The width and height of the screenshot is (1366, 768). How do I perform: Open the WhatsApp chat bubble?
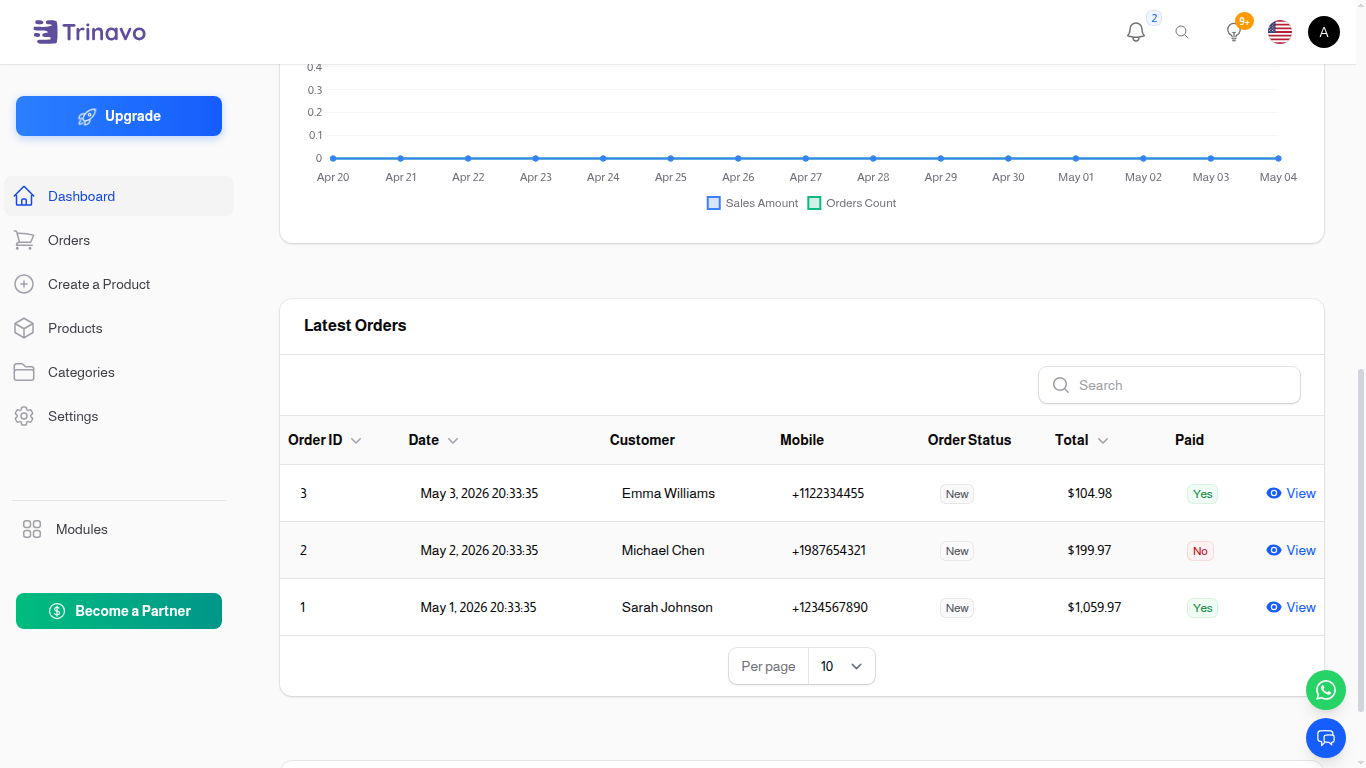tap(1326, 690)
